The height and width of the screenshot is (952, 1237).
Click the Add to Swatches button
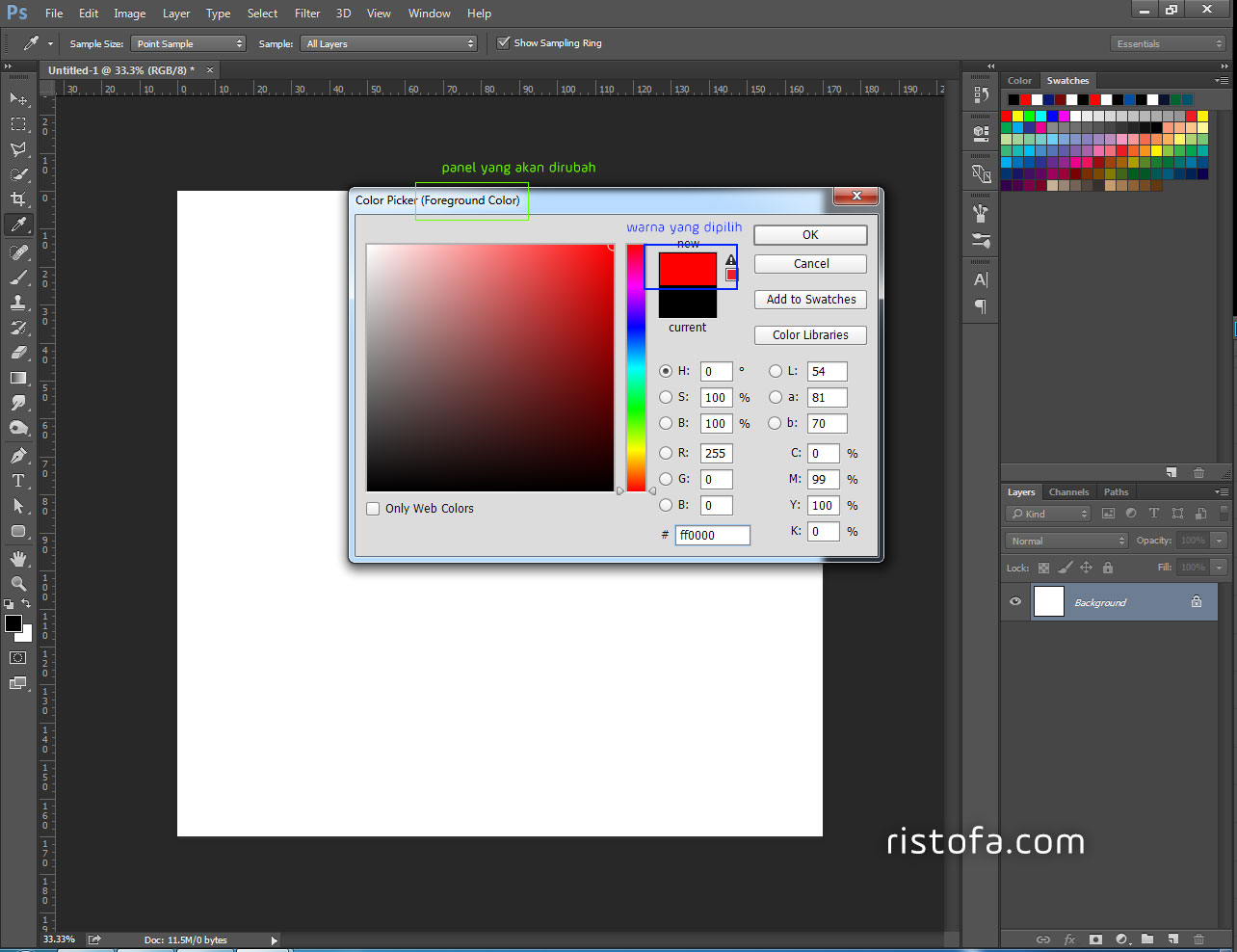tap(810, 300)
